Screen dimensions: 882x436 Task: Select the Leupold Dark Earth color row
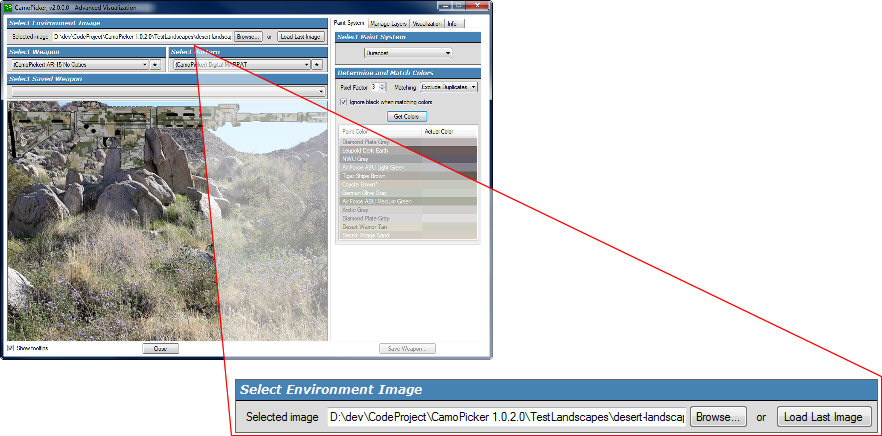pos(408,151)
